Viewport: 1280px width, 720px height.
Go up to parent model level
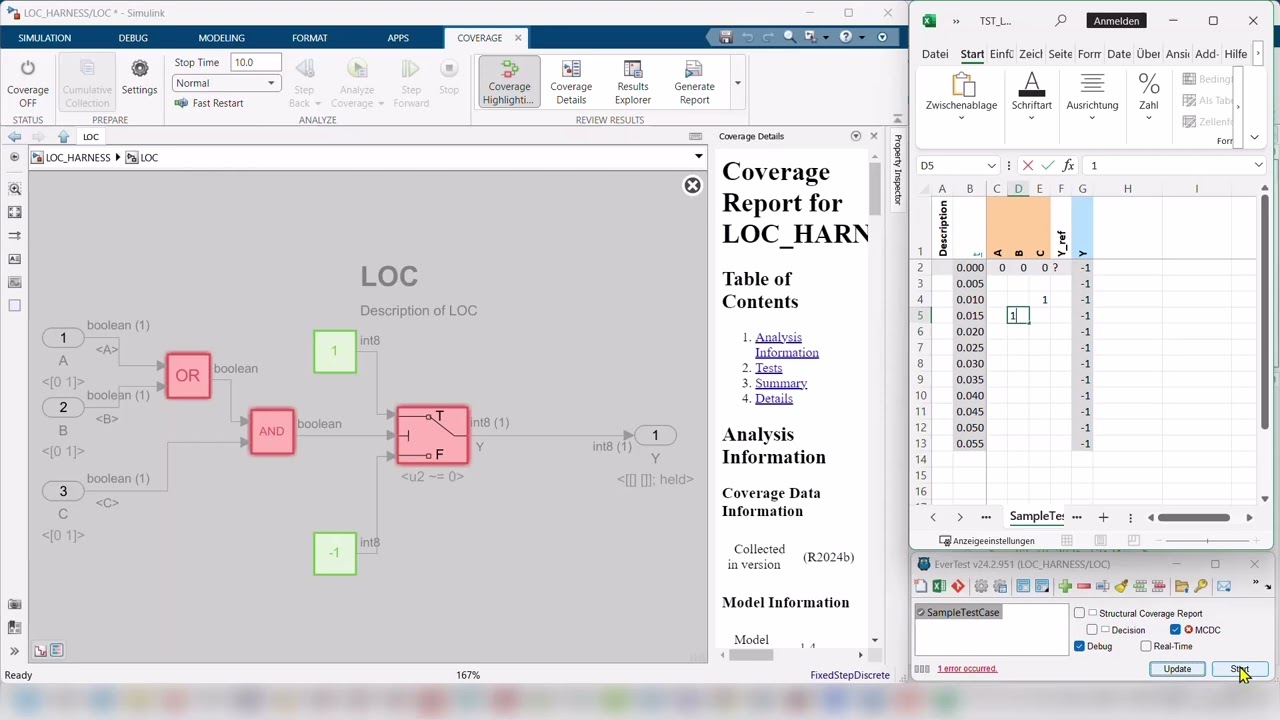point(63,137)
